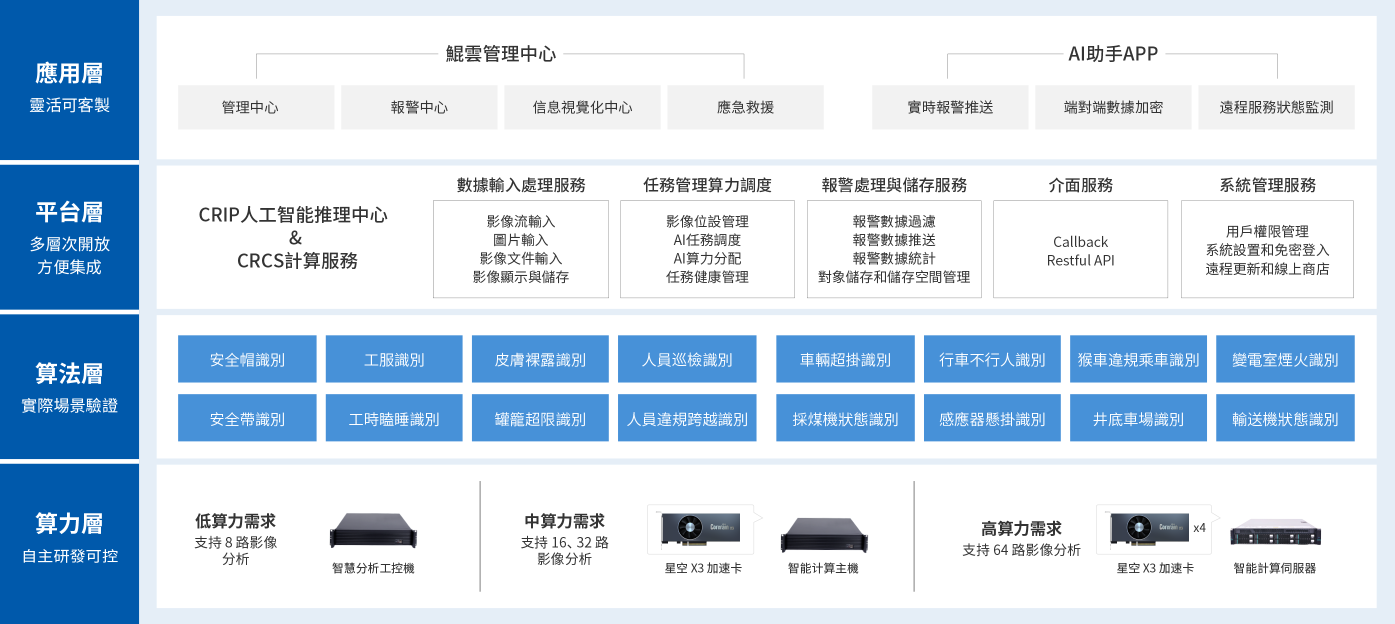
Task: Choose the 罐籠超限識別 algorithm
Action: click(x=540, y=418)
